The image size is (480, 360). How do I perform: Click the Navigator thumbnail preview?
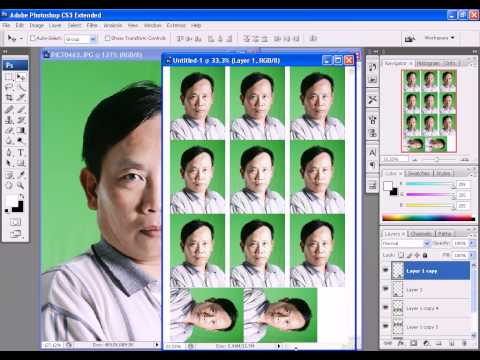(429, 111)
